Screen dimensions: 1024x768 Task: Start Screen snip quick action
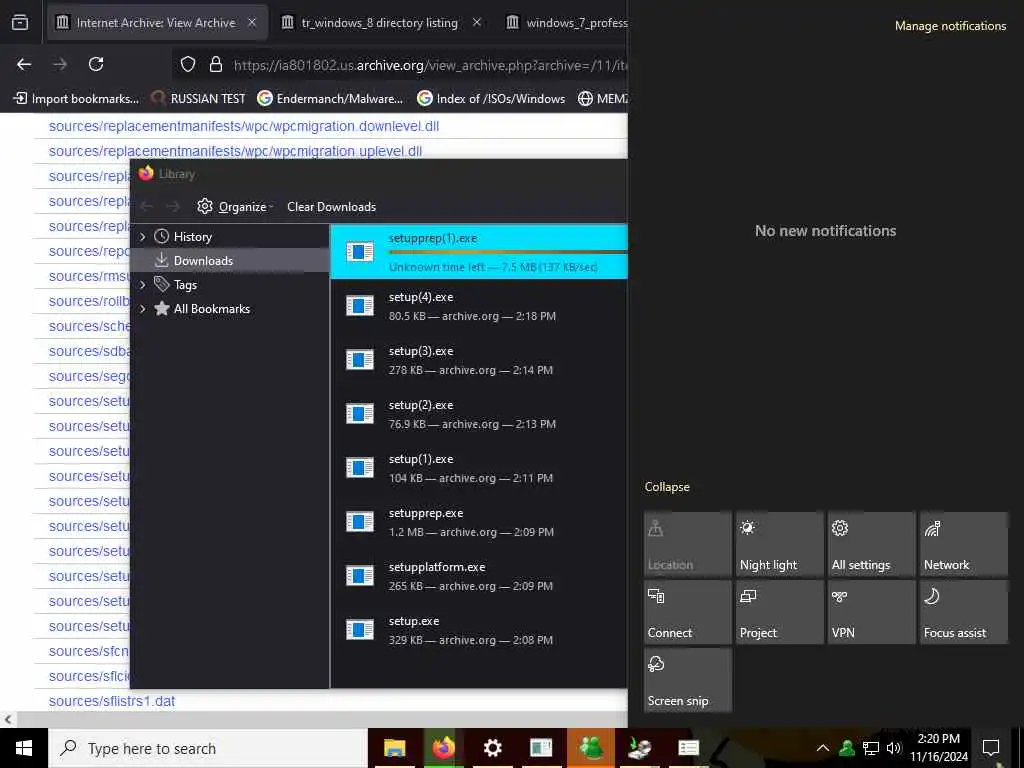point(688,680)
